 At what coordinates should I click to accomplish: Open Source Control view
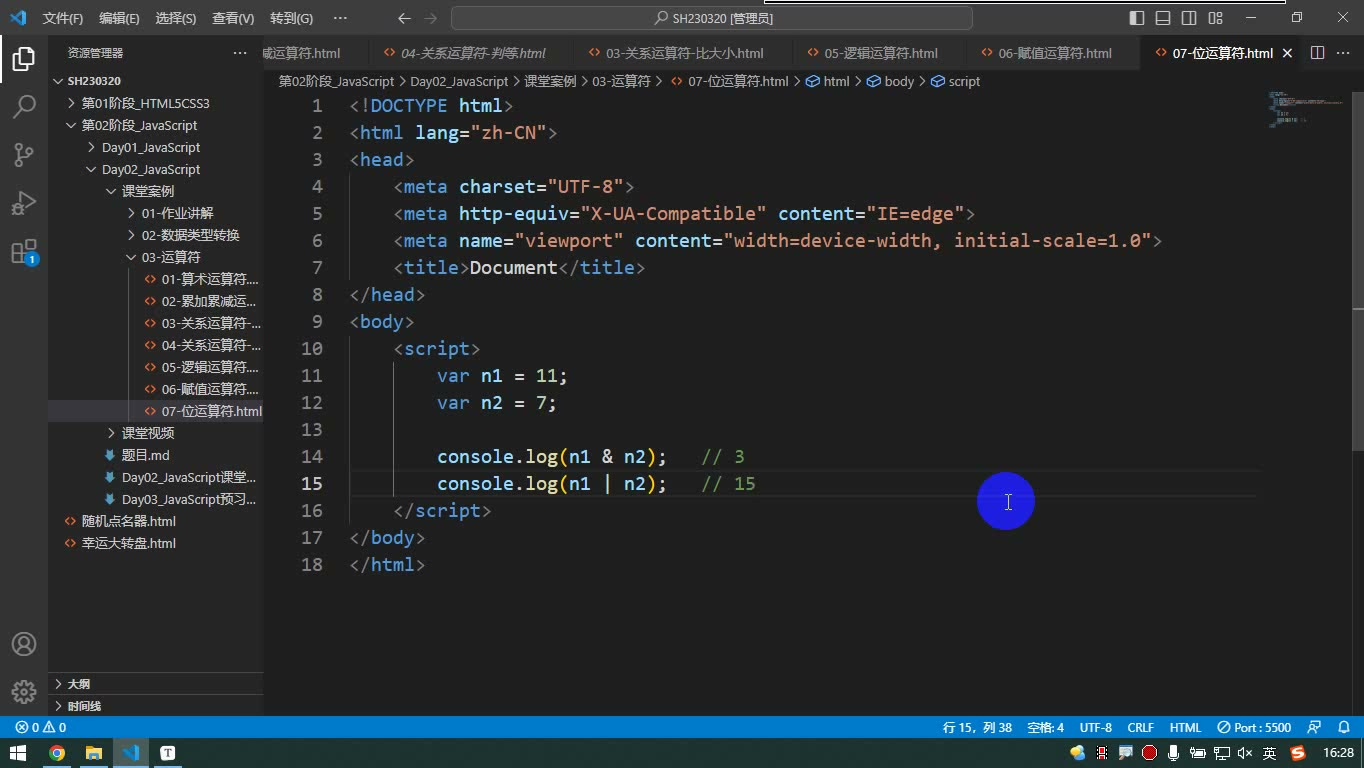[23, 154]
